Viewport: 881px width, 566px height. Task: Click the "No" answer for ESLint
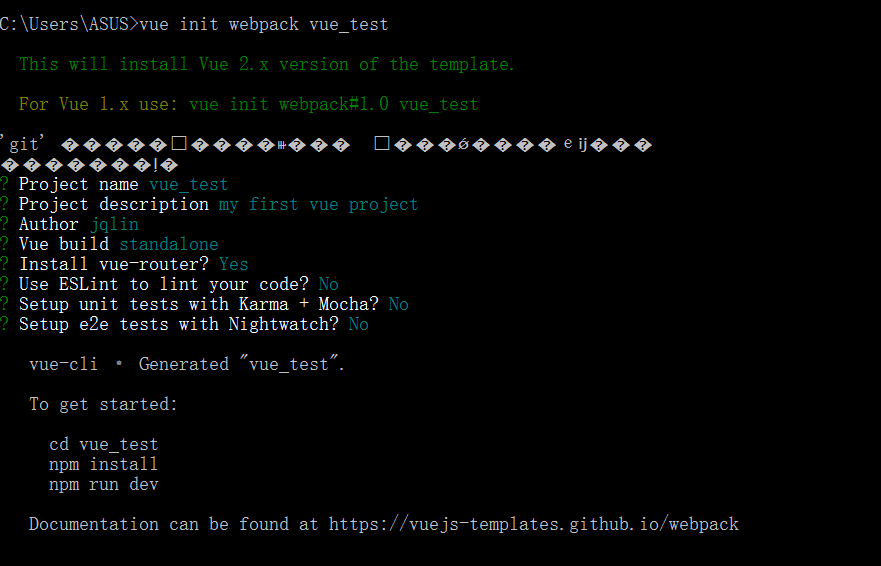coord(328,284)
